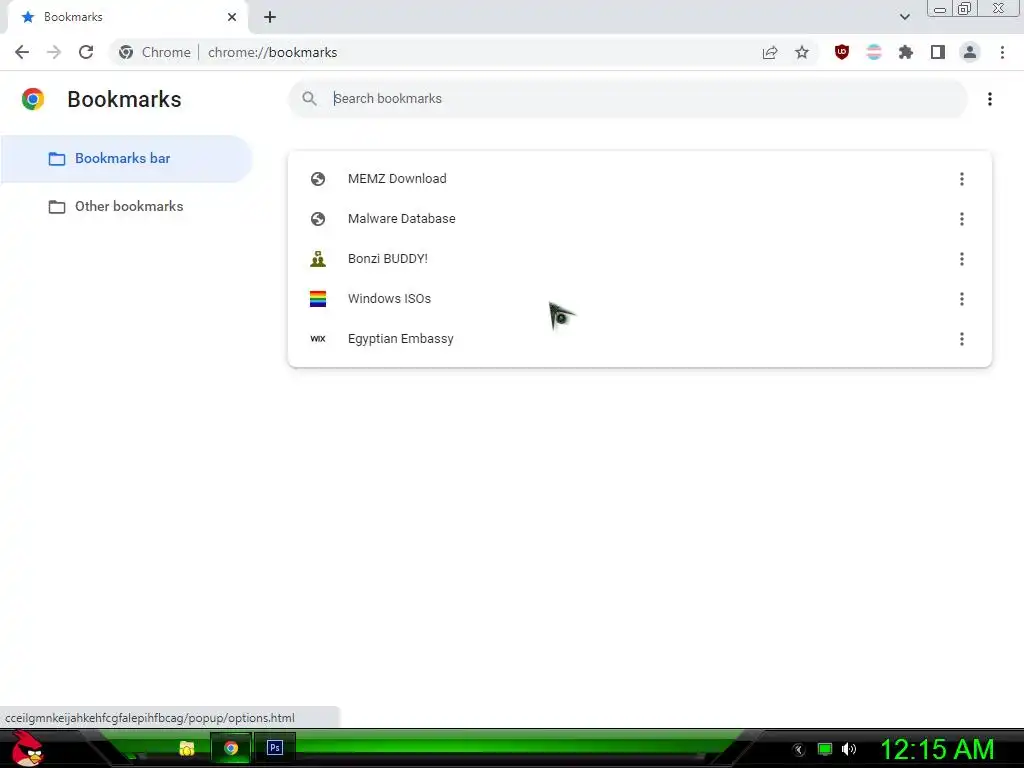Go back using the browser back arrow
Screen dimensions: 1024x768
[x=22, y=52]
